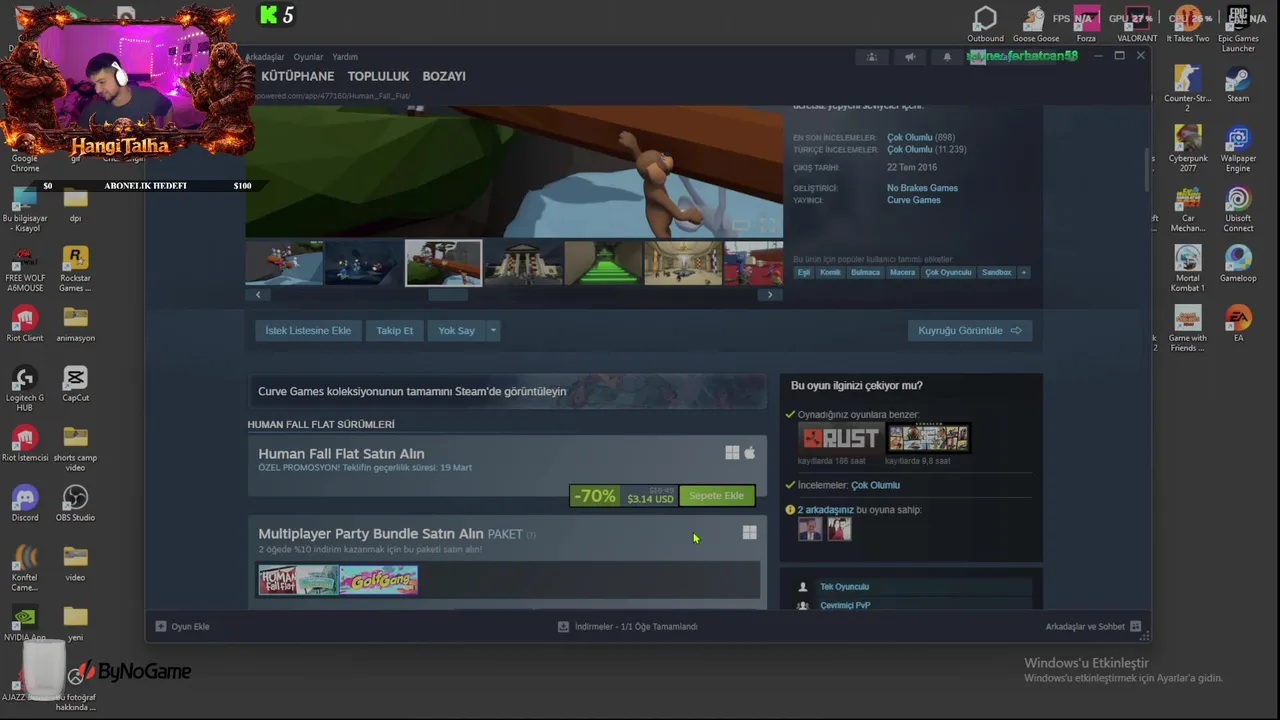Open the Wallpaper Engine desktop shortcut
The height and width of the screenshot is (720, 1280).
(1238, 148)
